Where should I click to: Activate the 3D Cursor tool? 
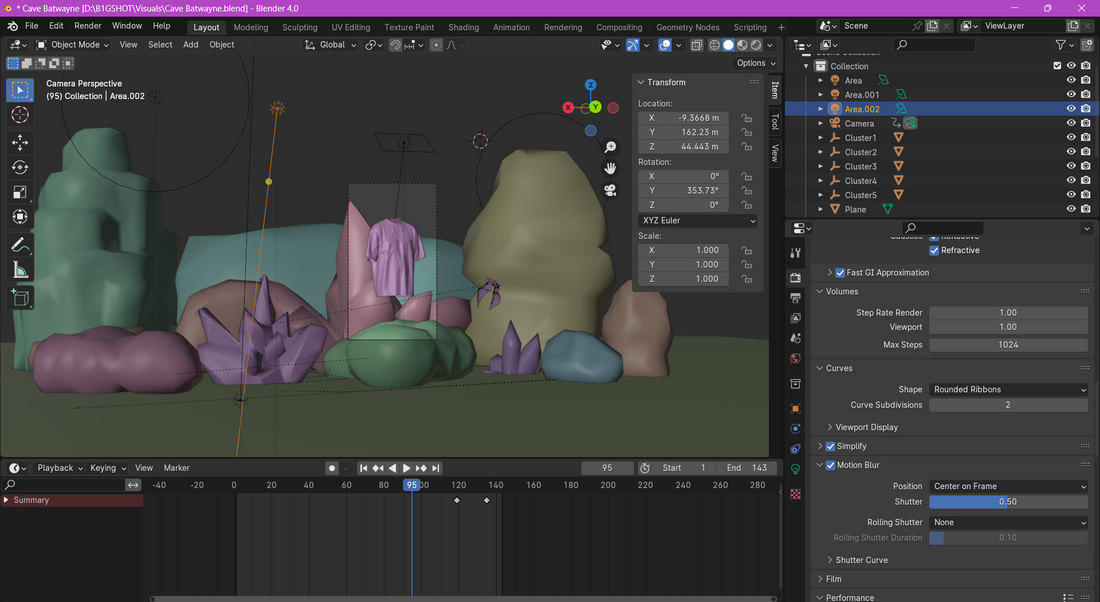20,115
